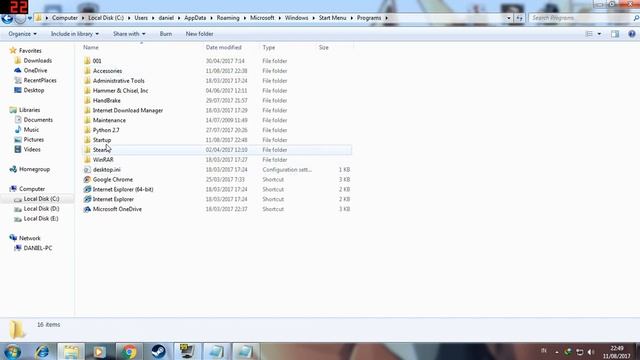The image size is (640, 360).
Task: Open OneDrive in the navigation pane
Action: (35, 70)
